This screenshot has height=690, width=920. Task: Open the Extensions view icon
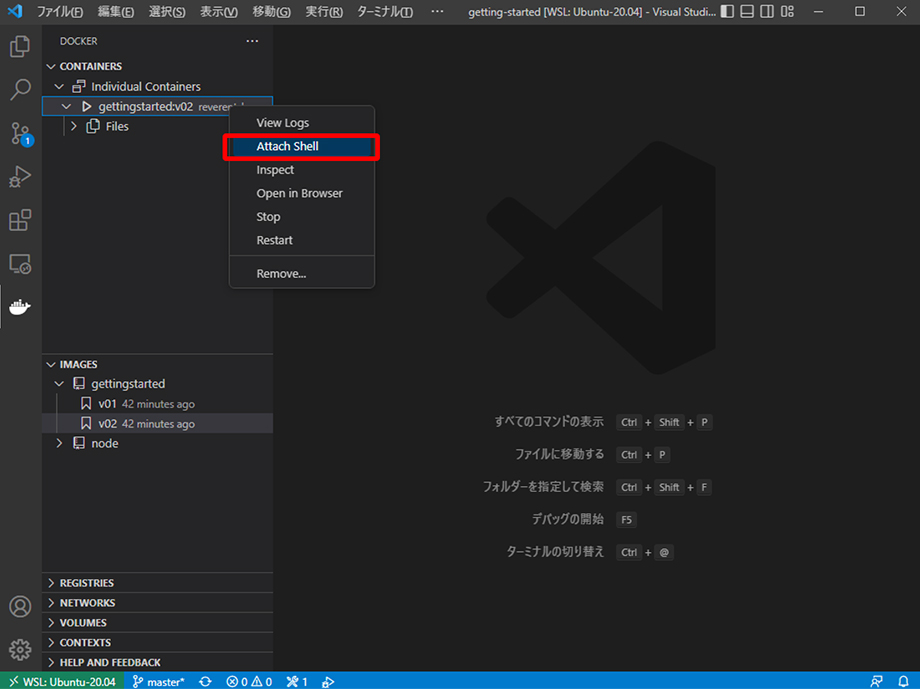click(x=20, y=220)
